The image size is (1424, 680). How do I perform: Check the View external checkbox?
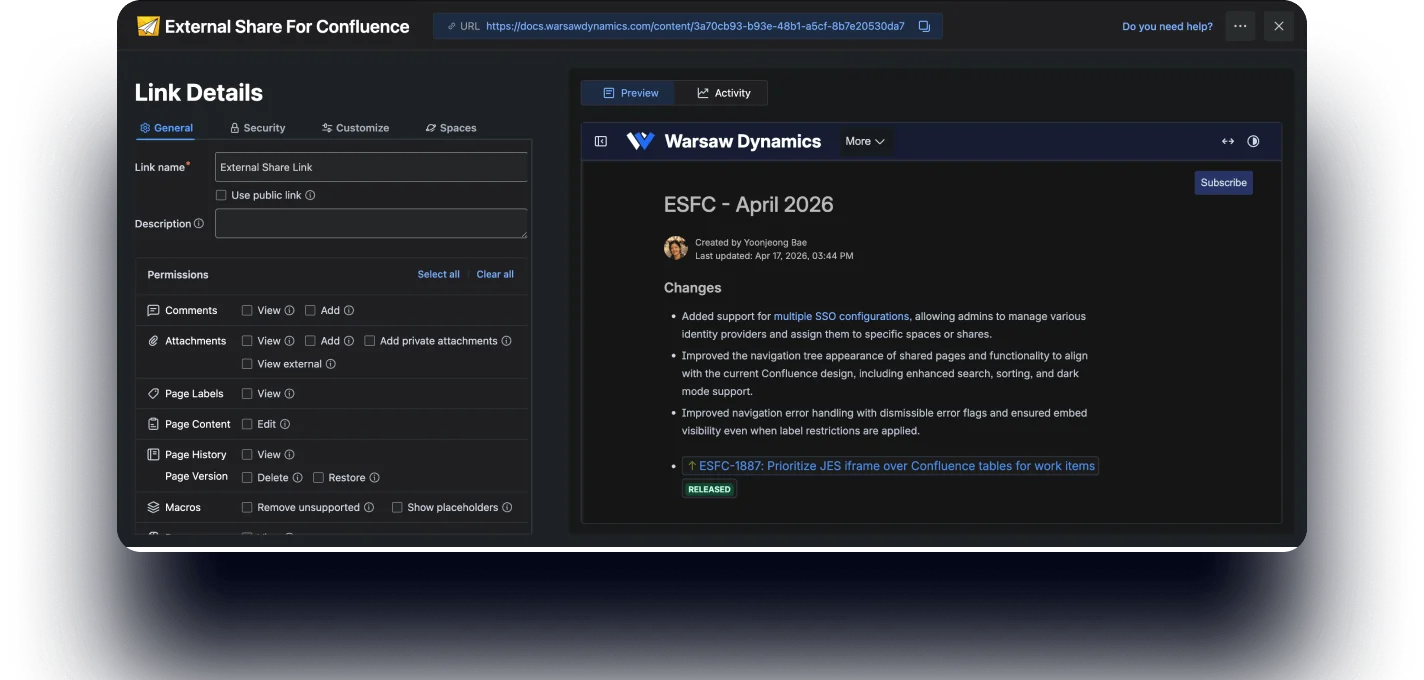coord(247,364)
